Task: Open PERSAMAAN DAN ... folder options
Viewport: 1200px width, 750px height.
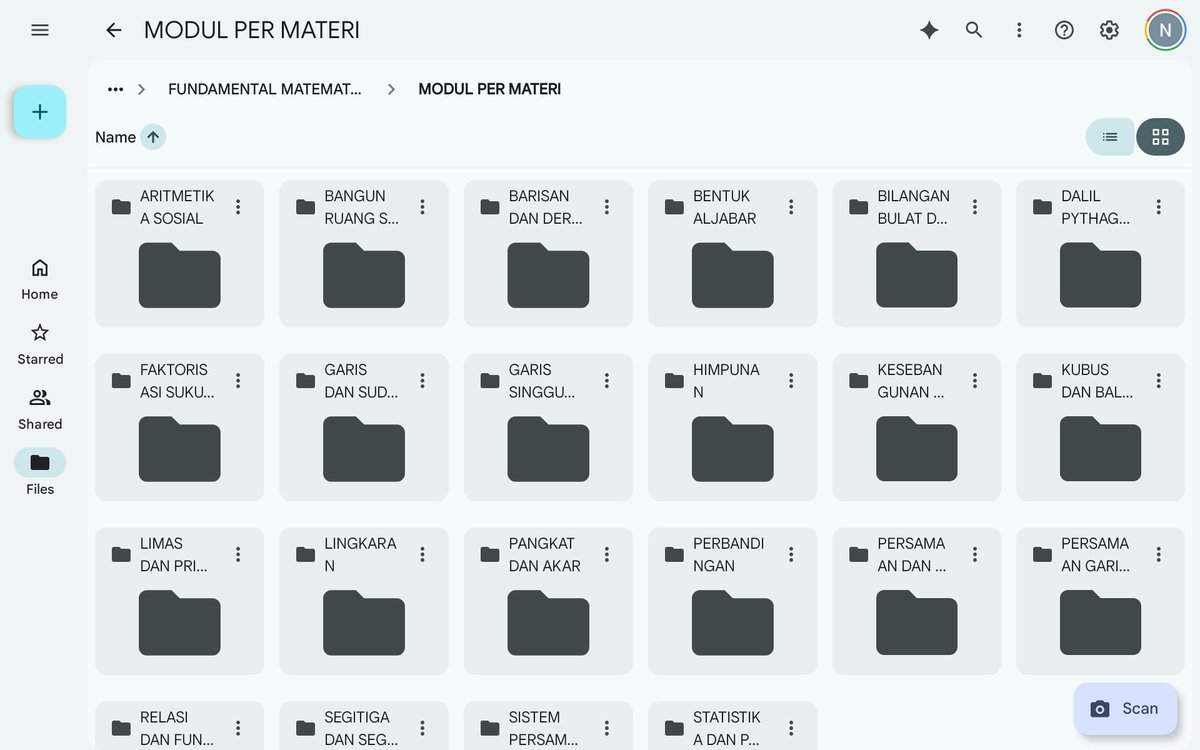Action: 975,555
